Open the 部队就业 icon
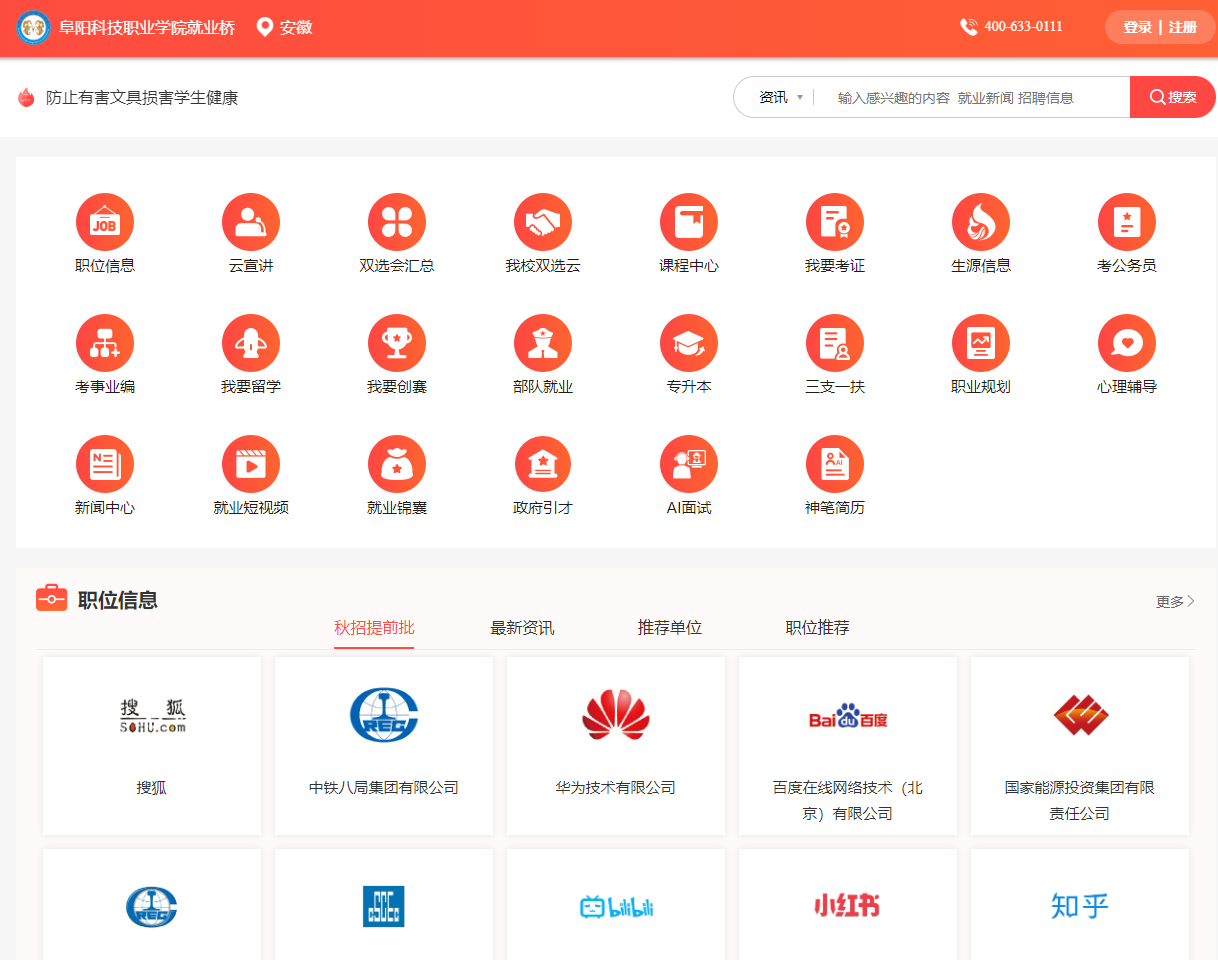Screen dimensions: 1218x960 [x=543, y=343]
